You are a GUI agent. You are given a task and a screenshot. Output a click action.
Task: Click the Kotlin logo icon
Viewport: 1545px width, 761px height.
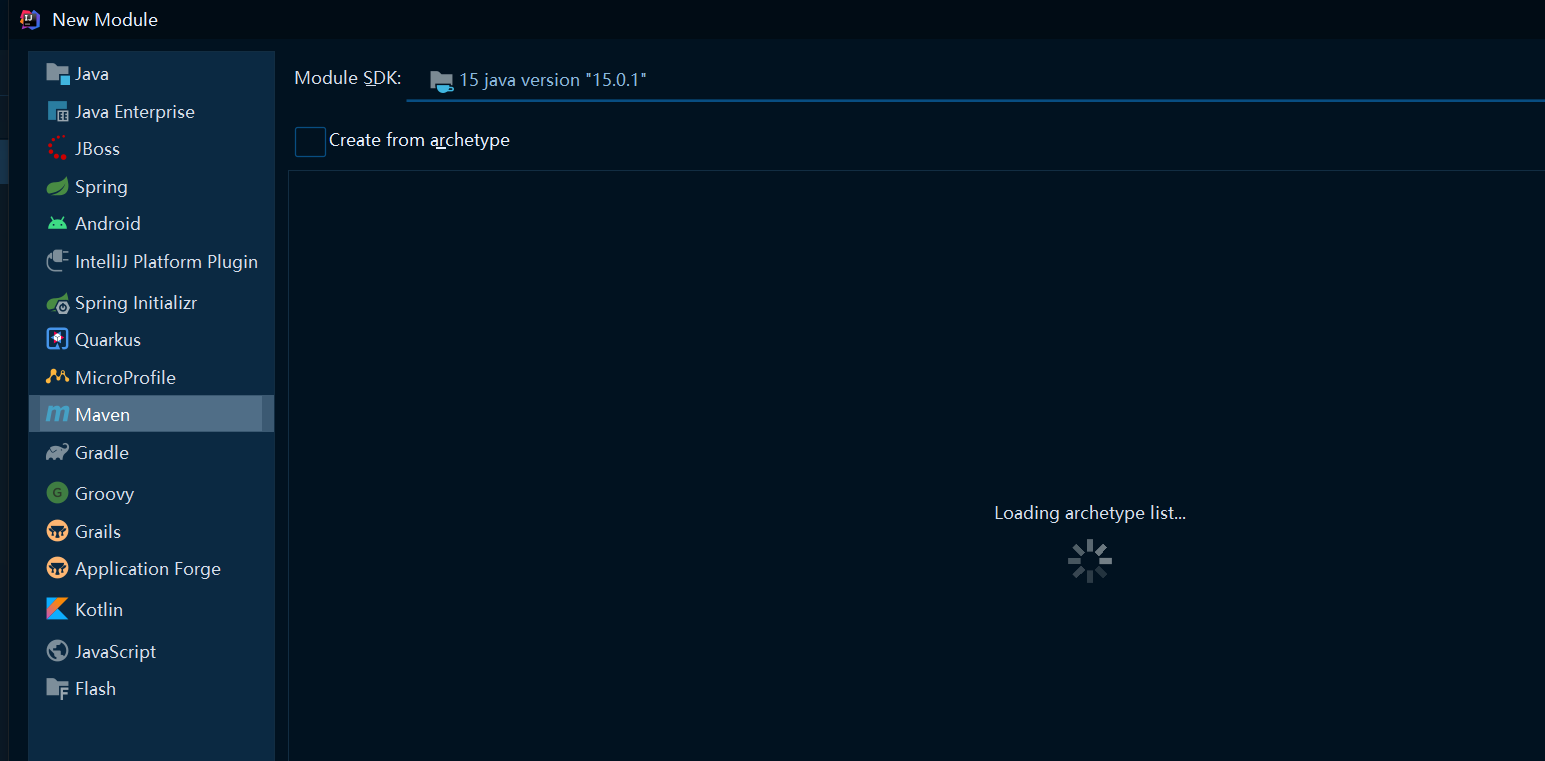pyautogui.click(x=58, y=609)
